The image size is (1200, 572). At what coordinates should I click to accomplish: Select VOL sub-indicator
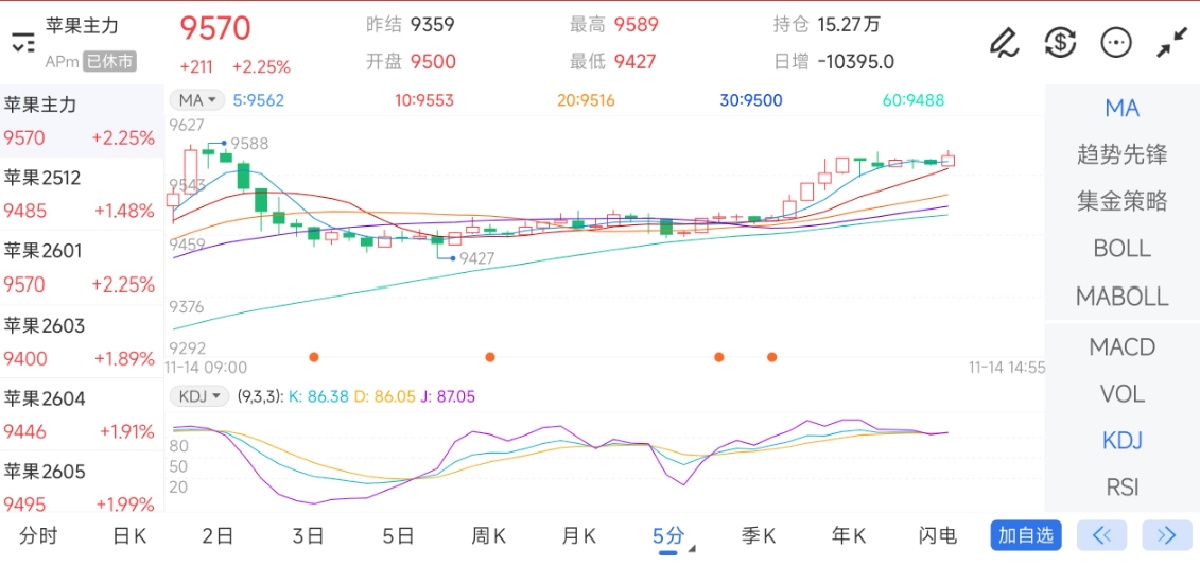point(1122,394)
